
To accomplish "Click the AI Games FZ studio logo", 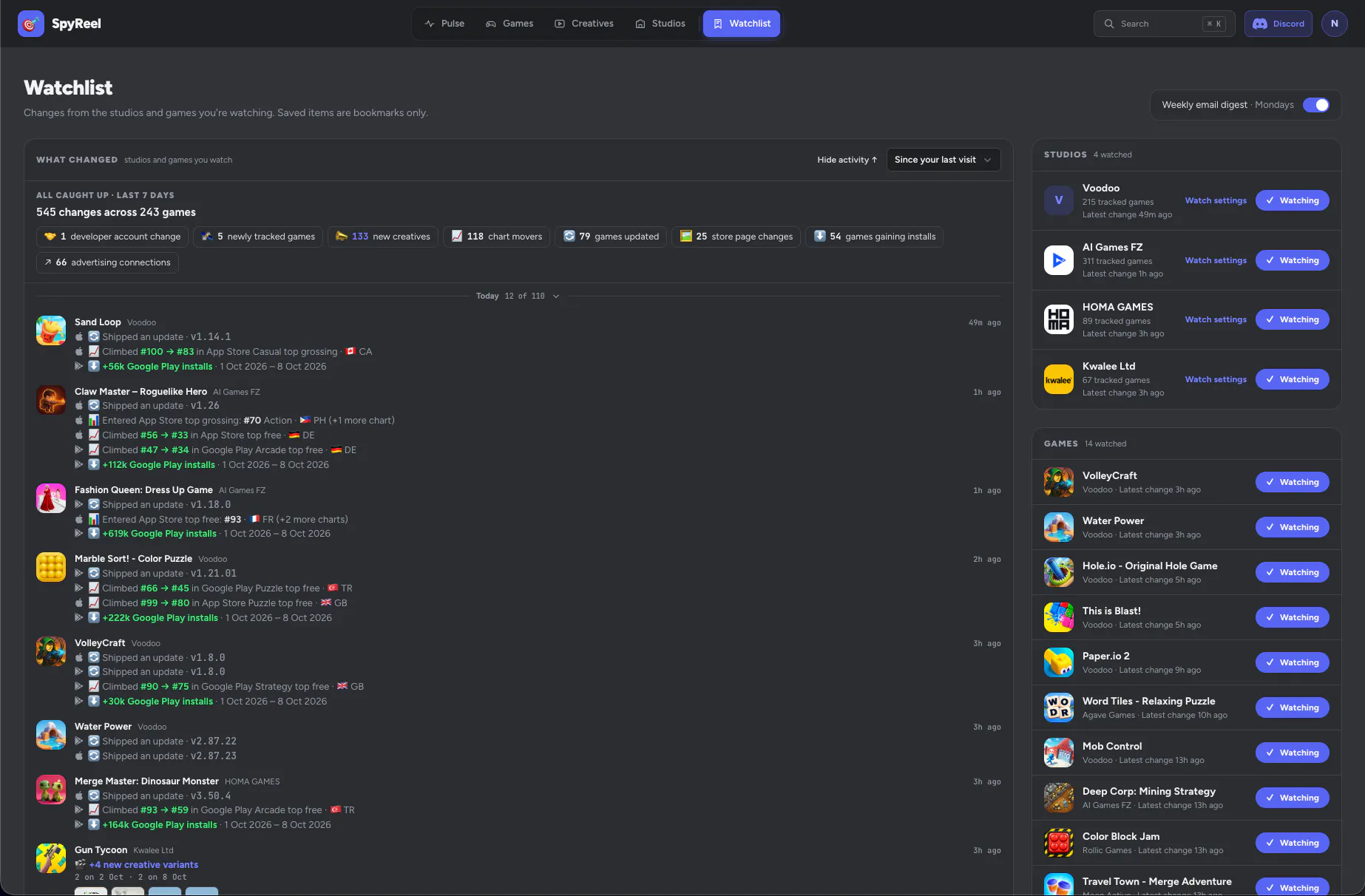I will [x=1059, y=260].
